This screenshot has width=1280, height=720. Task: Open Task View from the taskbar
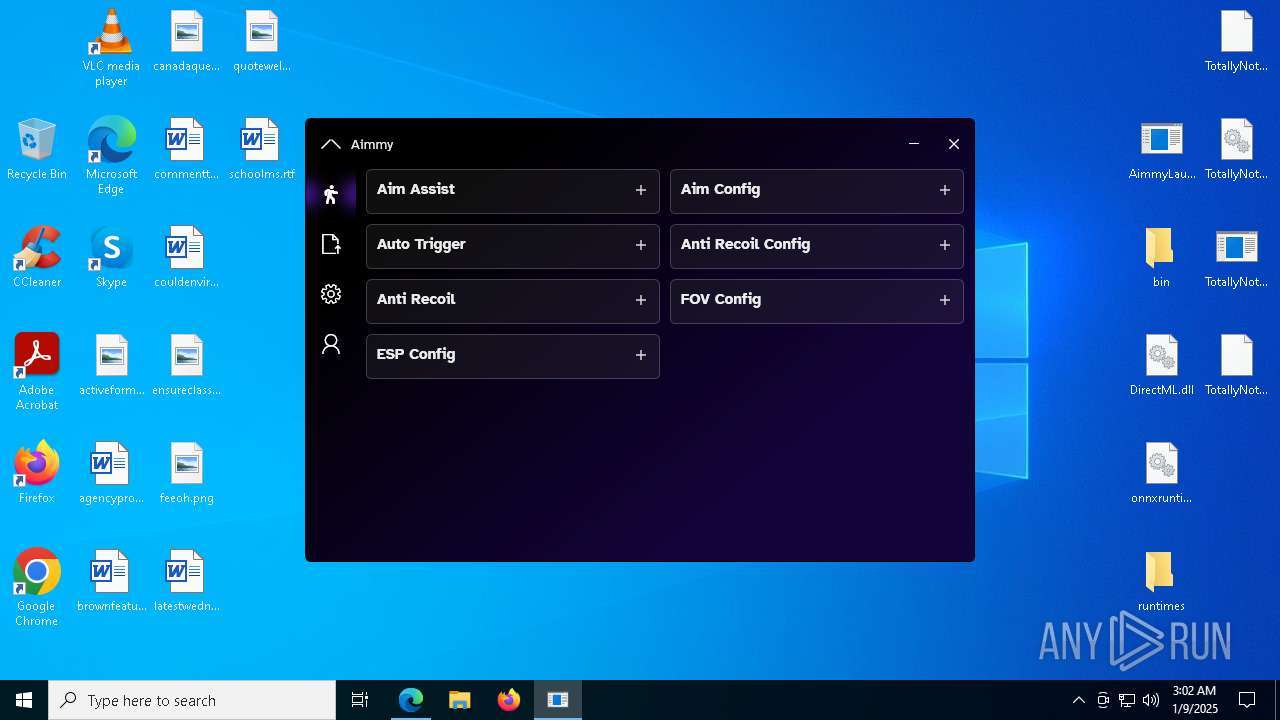click(x=360, y=700)
